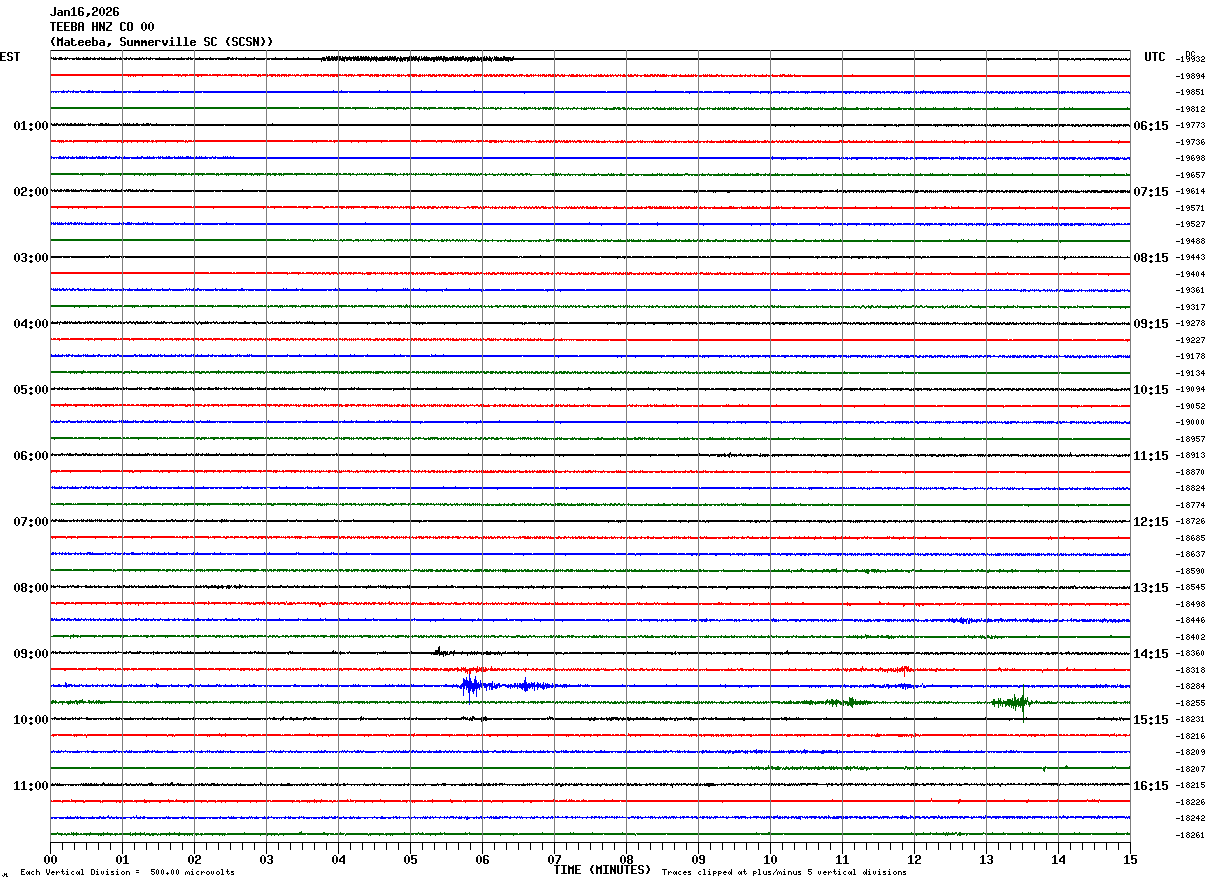Click the 04:00 EST row label
1210x886 pixels.
pyautogui.click(x=31, y=324)
